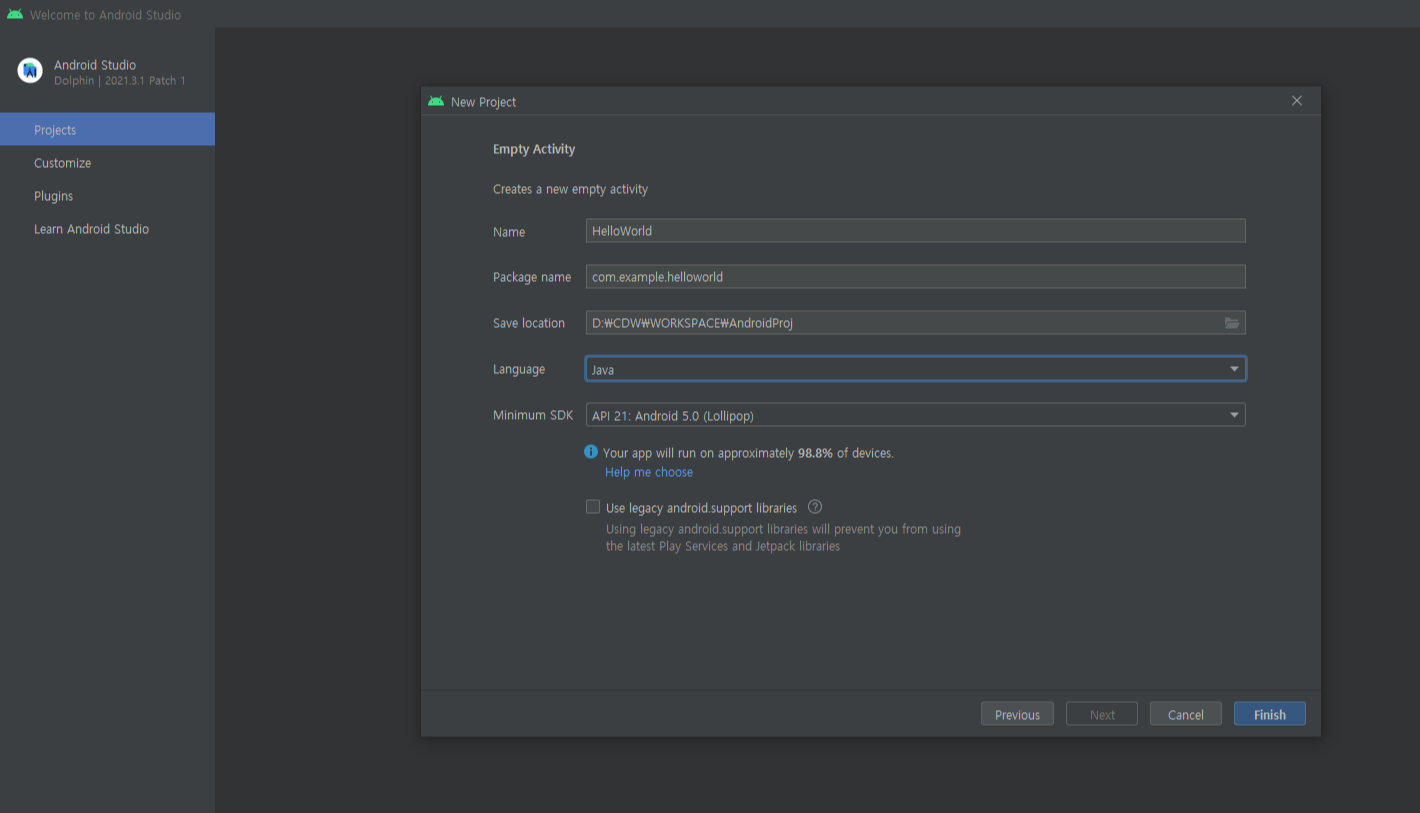The width and height of the screenshot is (1420, 813).
Task: Click the Empty Activity heading
Action: (x=534, y=149)
